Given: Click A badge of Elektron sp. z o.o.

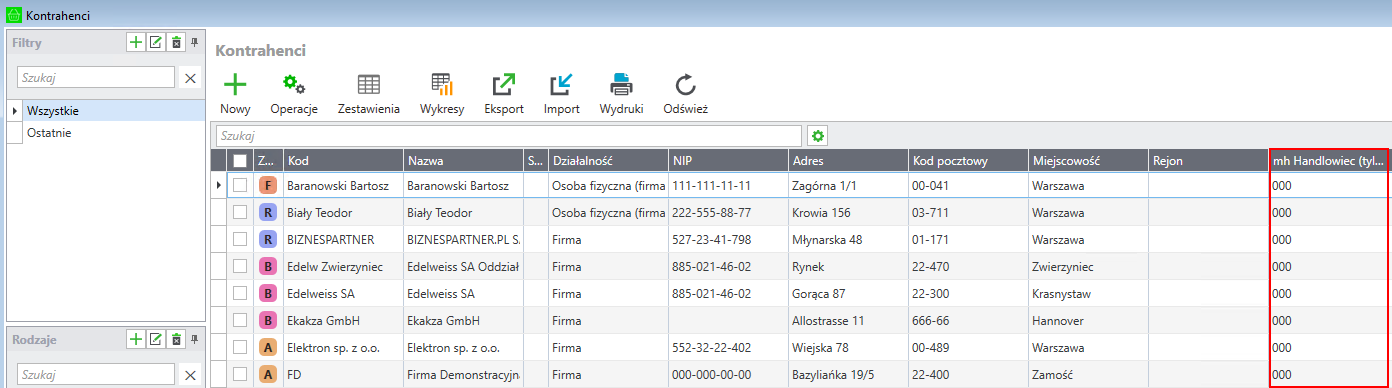Looking at the screenshot, I should [267, 347].
